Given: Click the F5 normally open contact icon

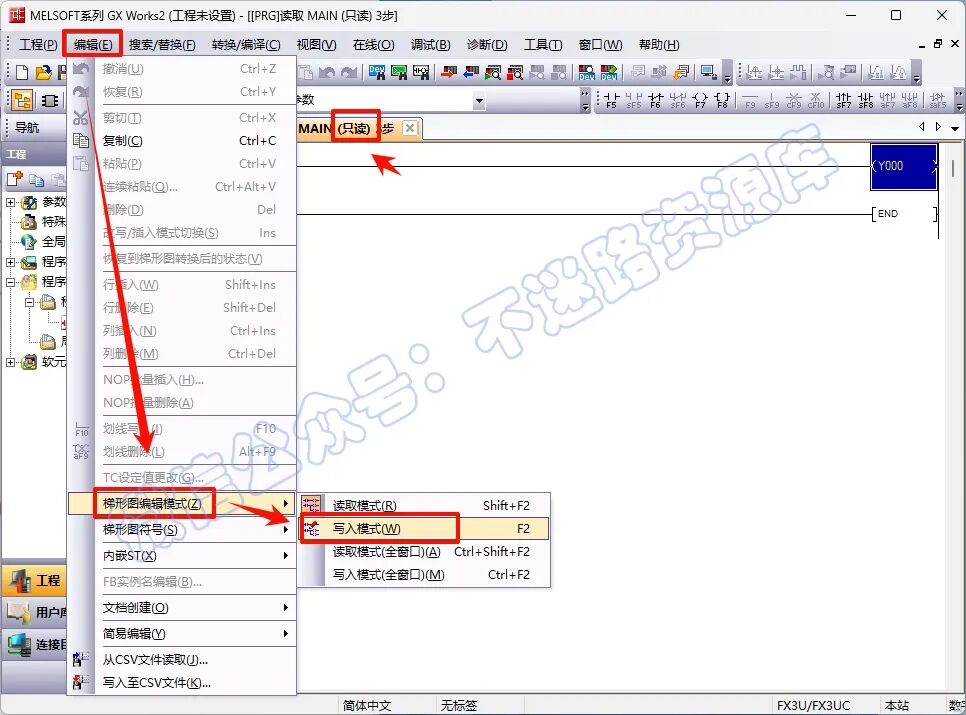Looking at the screenshot, I should tap(611, 100).
